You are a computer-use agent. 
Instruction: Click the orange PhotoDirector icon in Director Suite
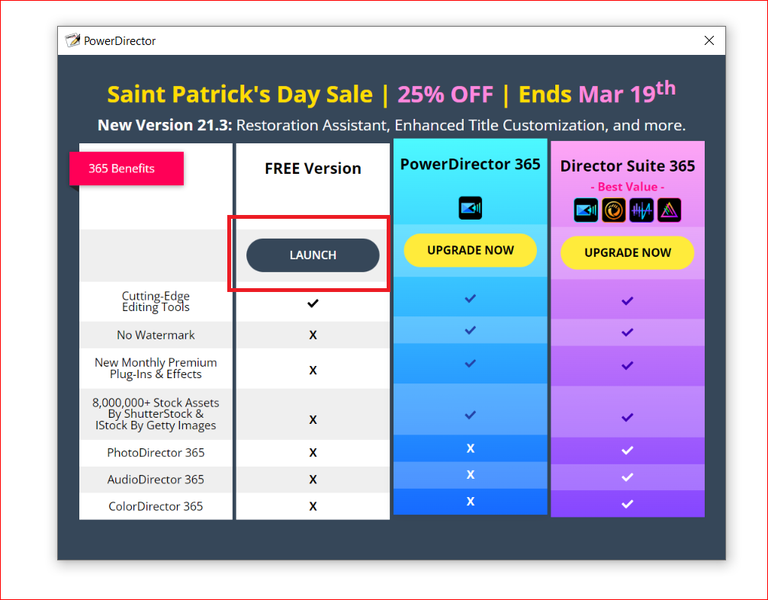(614, 210)
